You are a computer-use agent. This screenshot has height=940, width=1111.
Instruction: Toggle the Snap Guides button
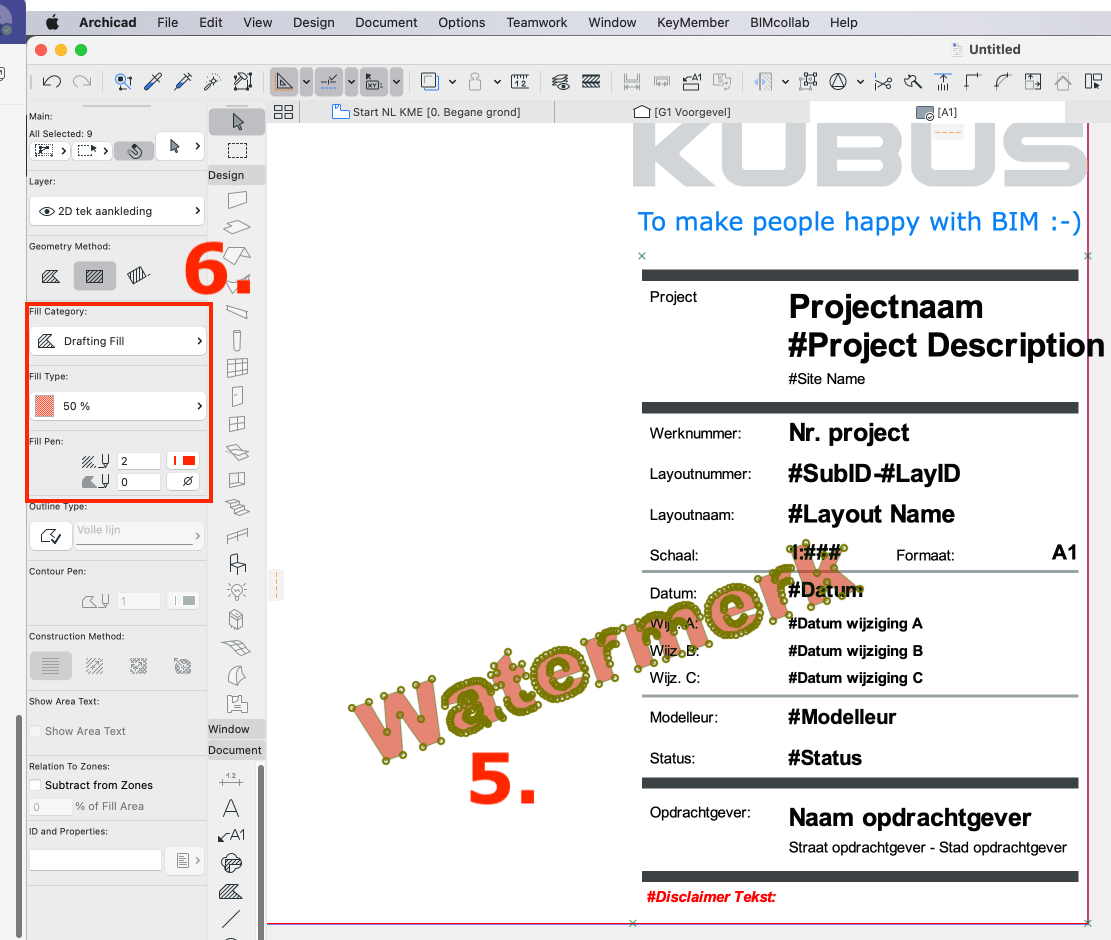[329, 82]
